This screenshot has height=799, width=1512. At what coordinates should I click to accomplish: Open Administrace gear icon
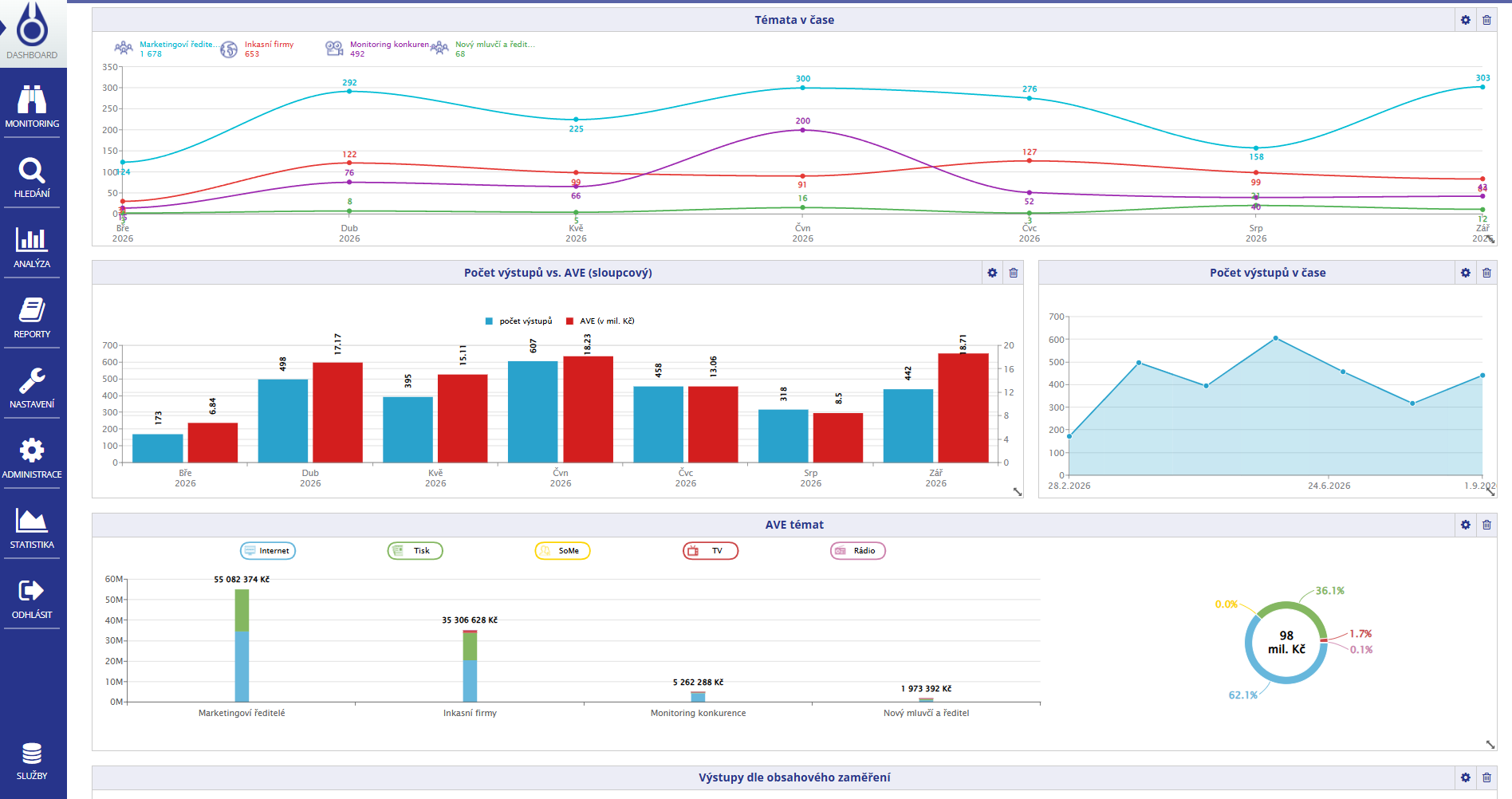coord(32,450)
